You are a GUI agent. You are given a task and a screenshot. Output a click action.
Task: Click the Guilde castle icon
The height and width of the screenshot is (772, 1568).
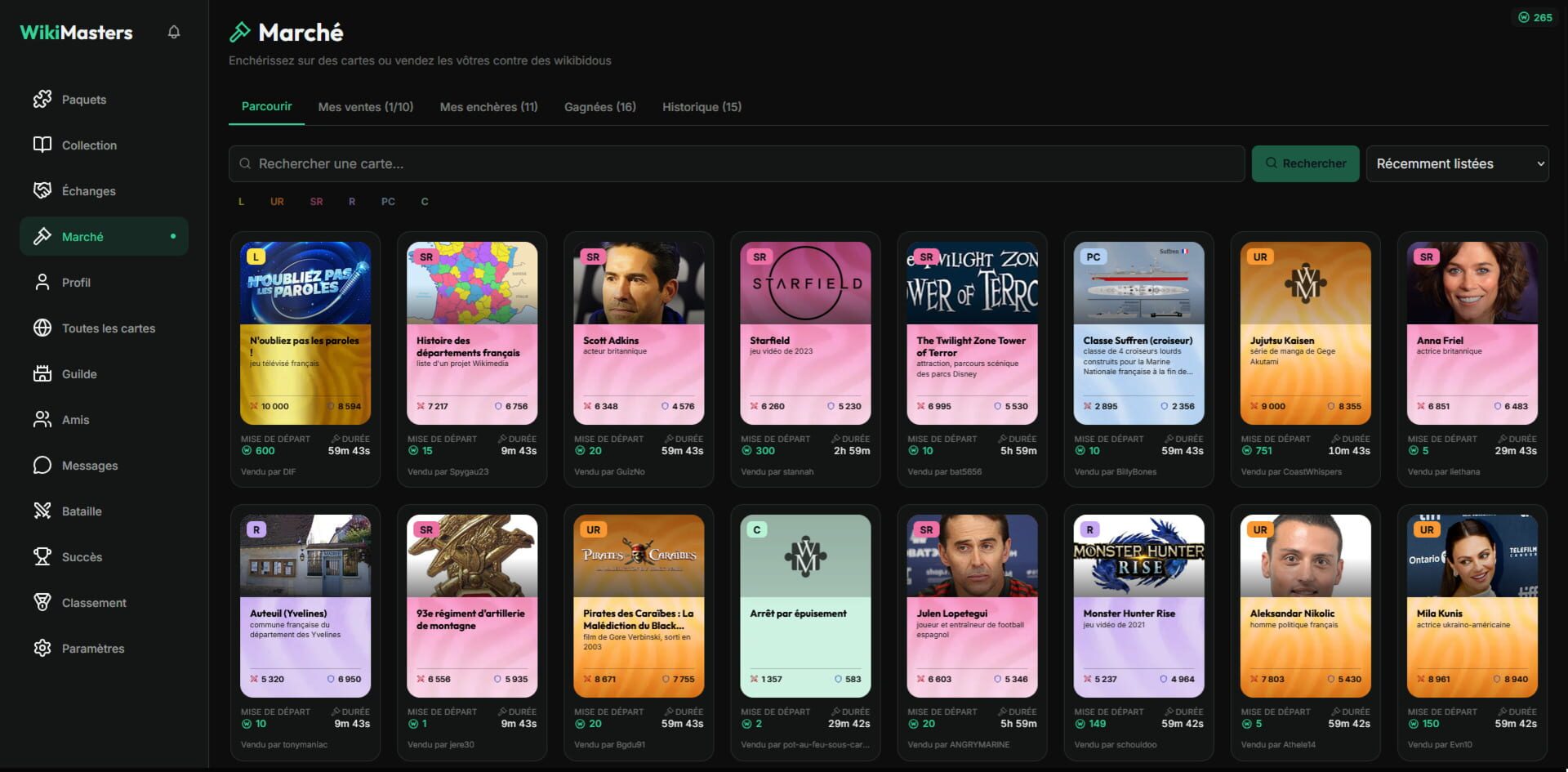pos(42,373)
